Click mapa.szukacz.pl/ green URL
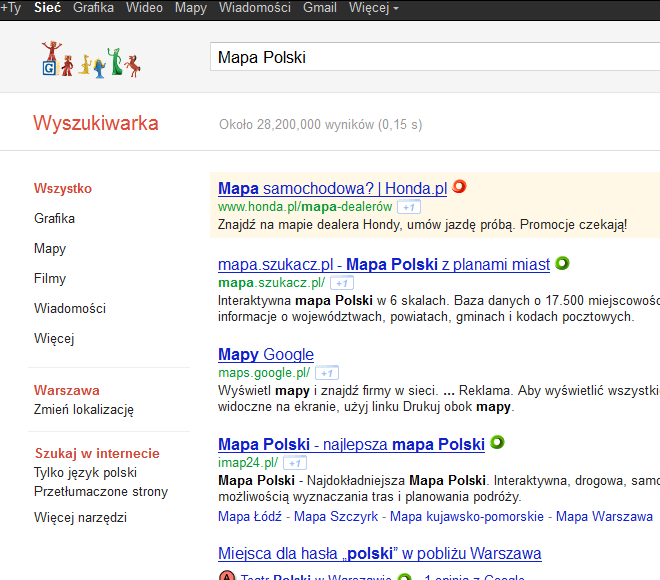The image size is (660, 580). tap(271, 283)
